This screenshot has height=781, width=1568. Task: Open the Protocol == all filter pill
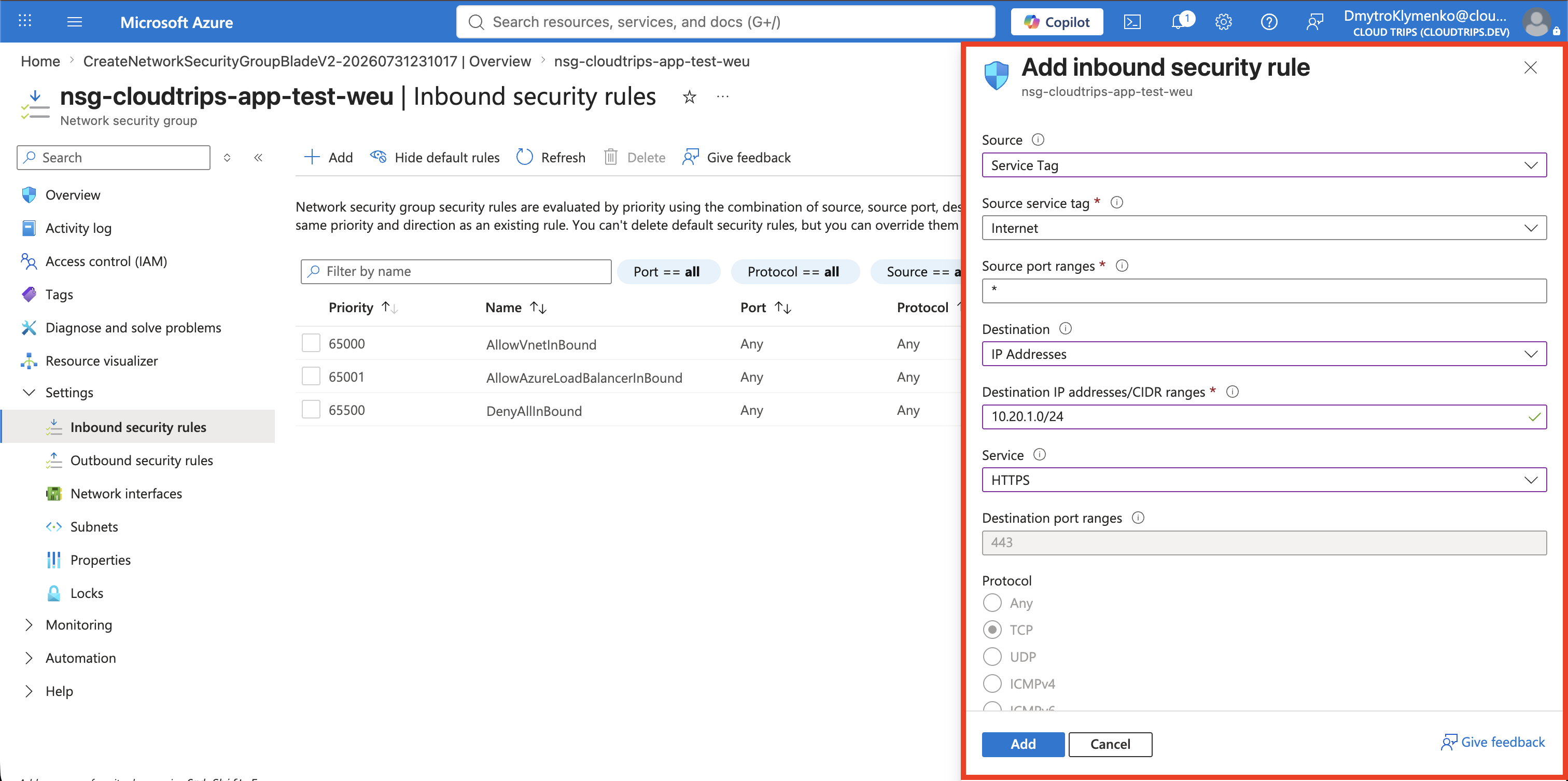pos(794,272)
